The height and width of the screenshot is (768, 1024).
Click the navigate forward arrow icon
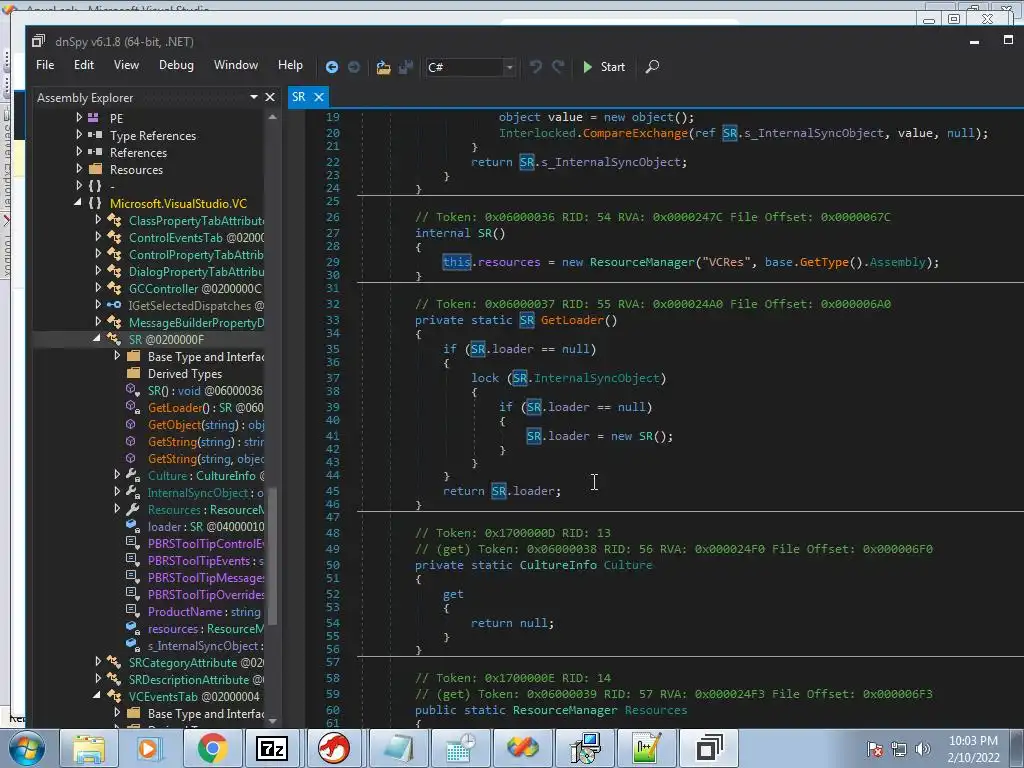pos(354,67)
